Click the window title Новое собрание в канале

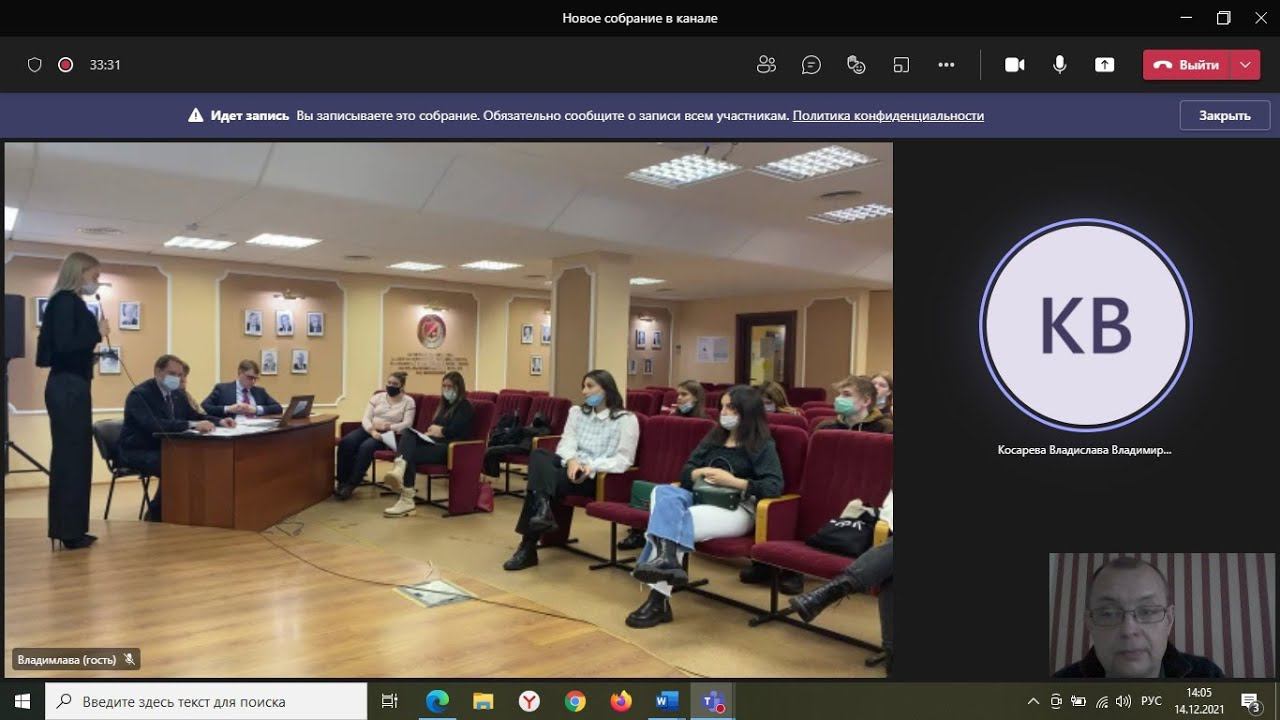pos(640,18)
